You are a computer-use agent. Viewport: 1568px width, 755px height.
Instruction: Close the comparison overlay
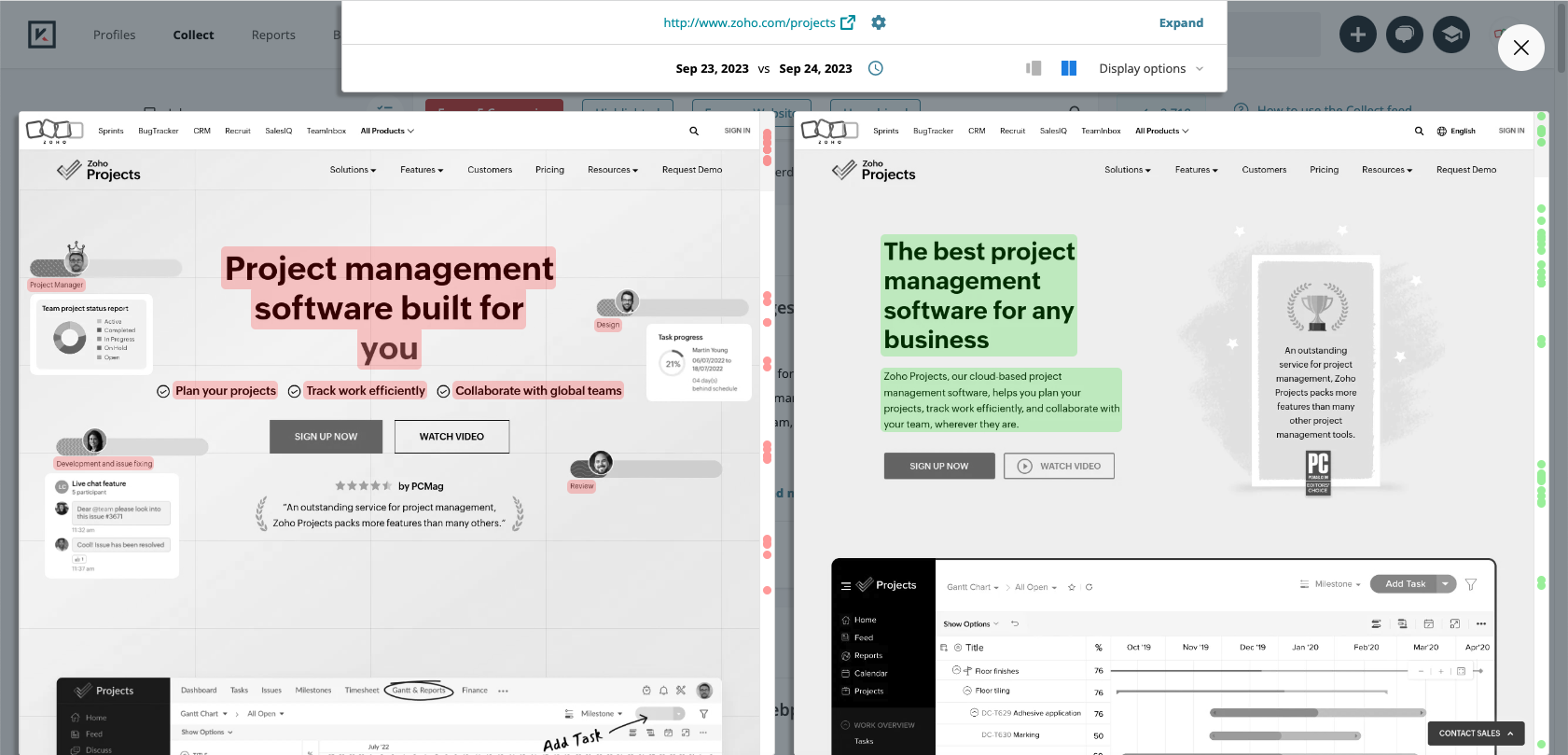1520,48
